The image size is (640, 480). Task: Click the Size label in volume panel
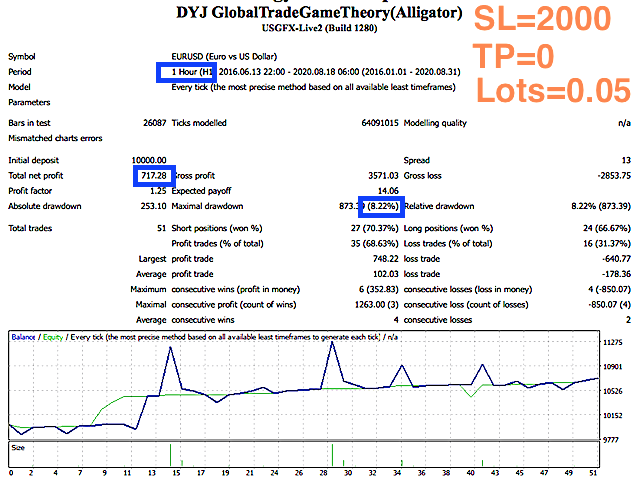tap(18, 448)
